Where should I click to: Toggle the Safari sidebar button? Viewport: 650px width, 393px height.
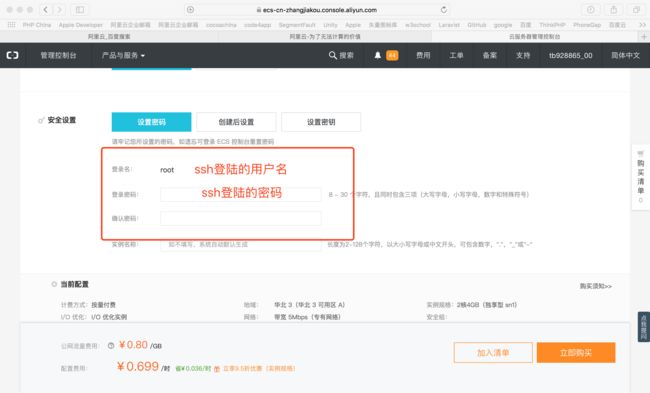coord(80,10)
